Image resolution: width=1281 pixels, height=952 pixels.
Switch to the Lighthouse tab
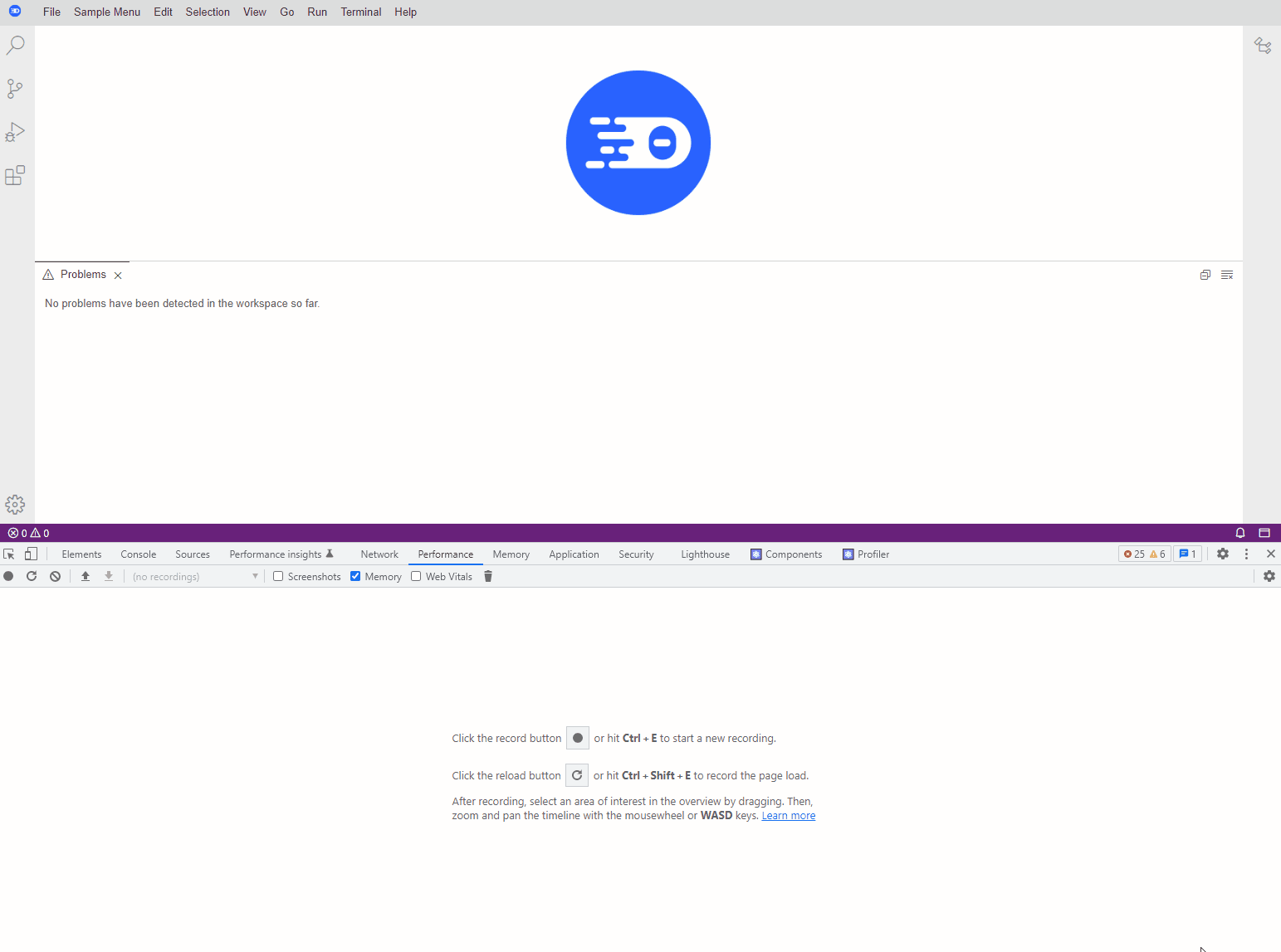tap(704, 554)
